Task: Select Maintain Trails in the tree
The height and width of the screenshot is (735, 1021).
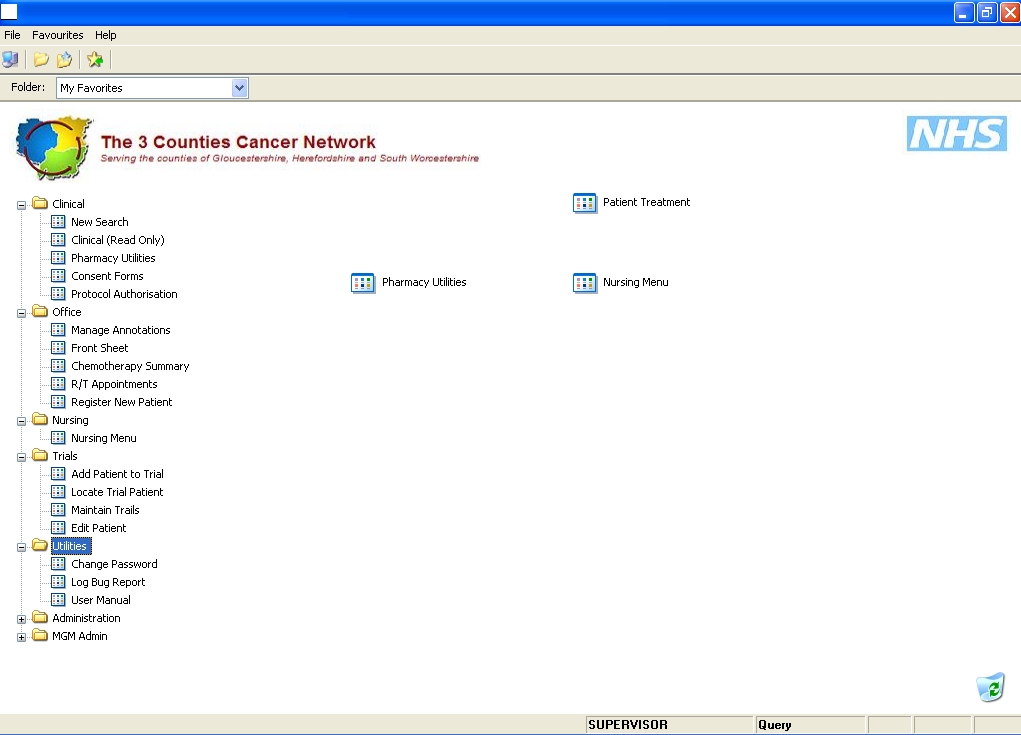Action: 105,510
